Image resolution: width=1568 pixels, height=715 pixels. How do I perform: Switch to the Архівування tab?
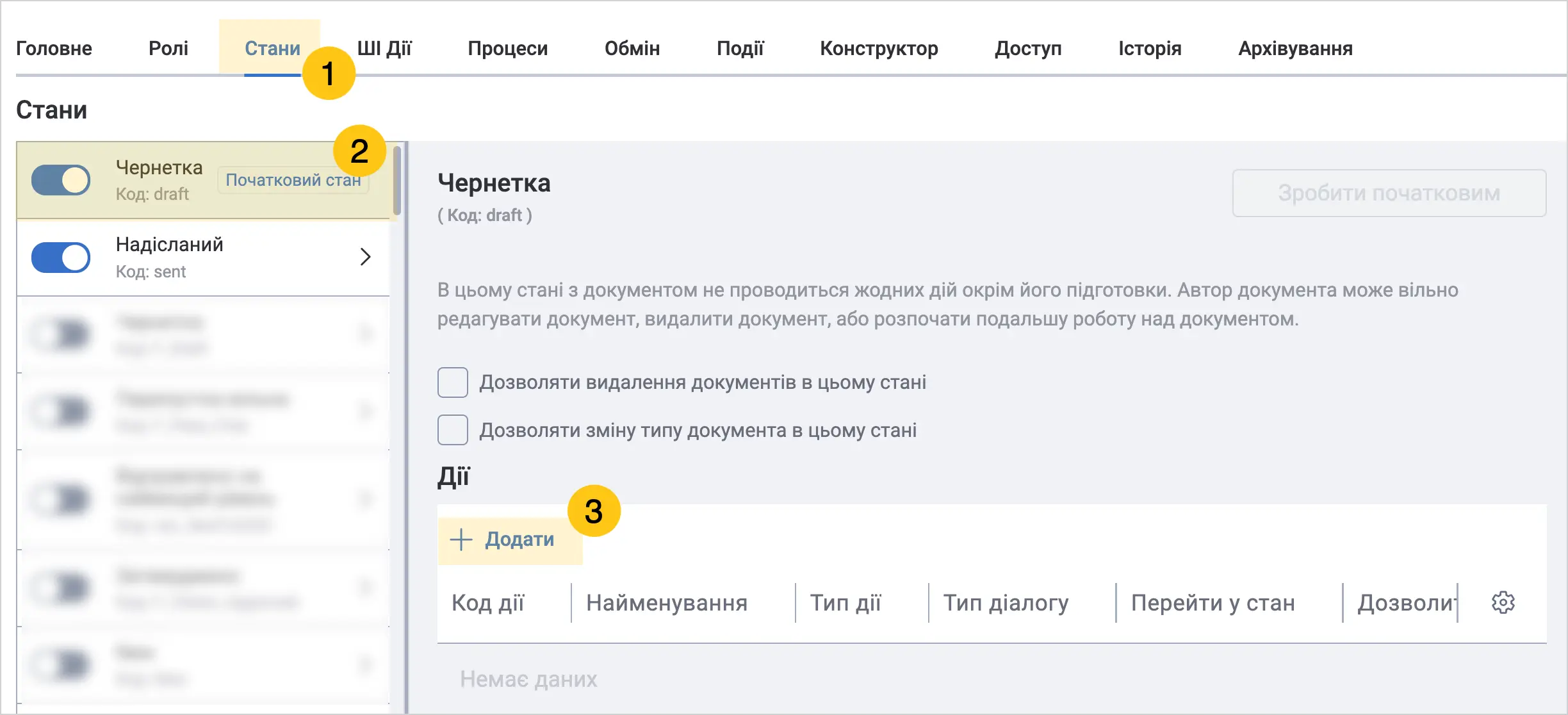[1295, 48]
